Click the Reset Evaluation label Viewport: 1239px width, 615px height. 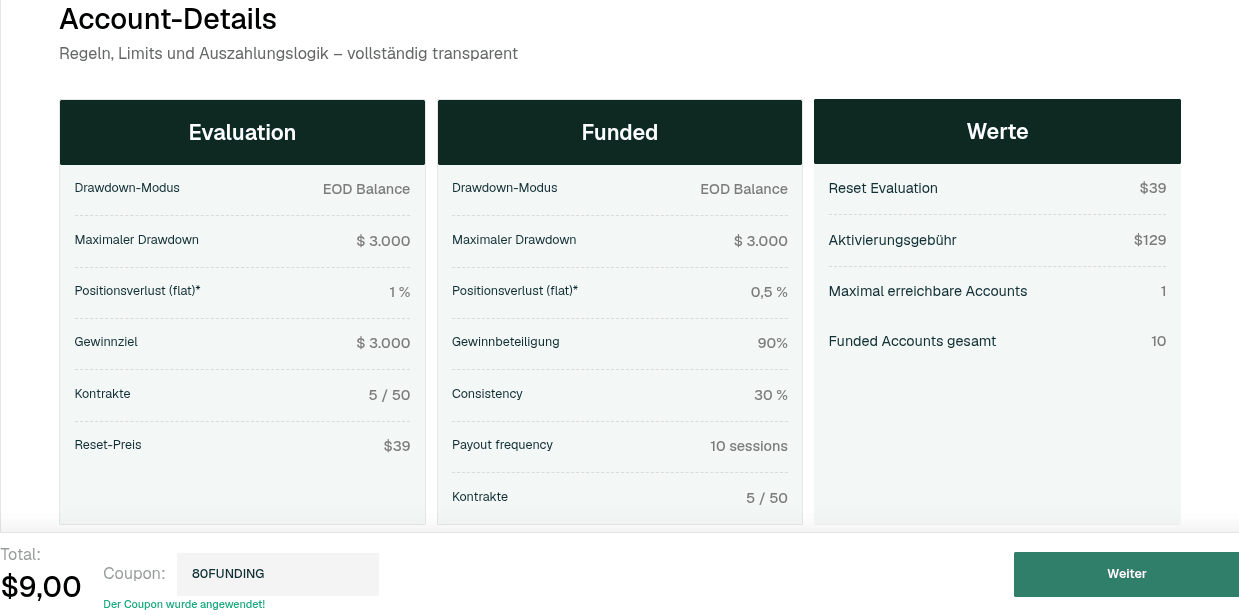tap(883, 188)
